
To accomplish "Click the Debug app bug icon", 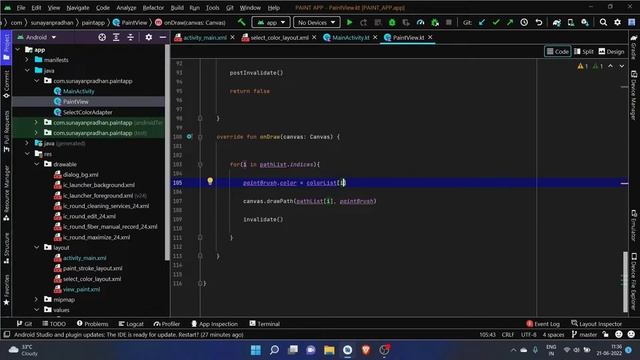I will pyautogui.click(x=392, y=22).
